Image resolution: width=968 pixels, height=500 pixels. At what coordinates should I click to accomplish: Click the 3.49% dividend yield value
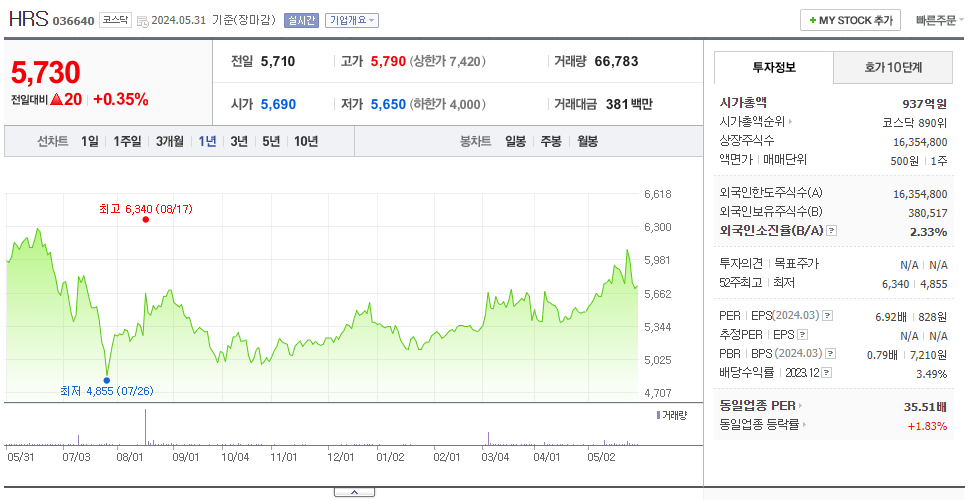point(932,373)
